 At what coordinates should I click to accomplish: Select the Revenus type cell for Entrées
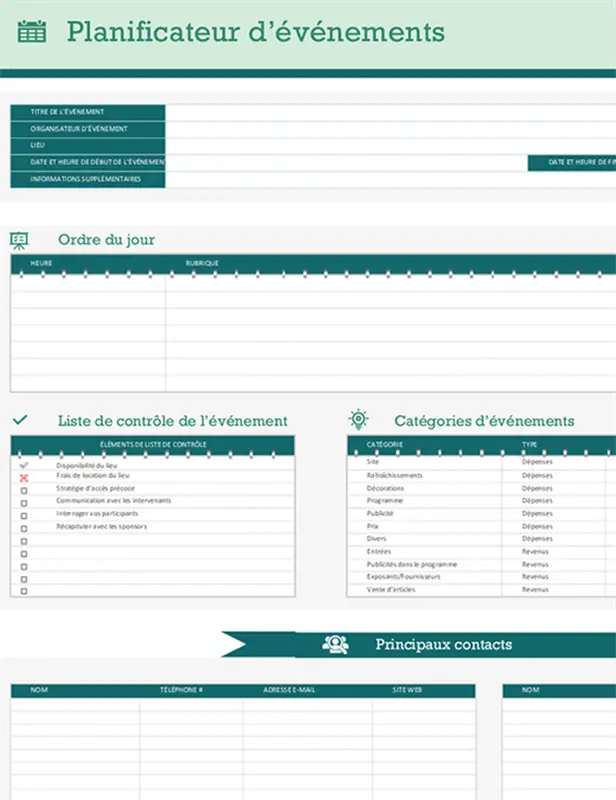554,552
